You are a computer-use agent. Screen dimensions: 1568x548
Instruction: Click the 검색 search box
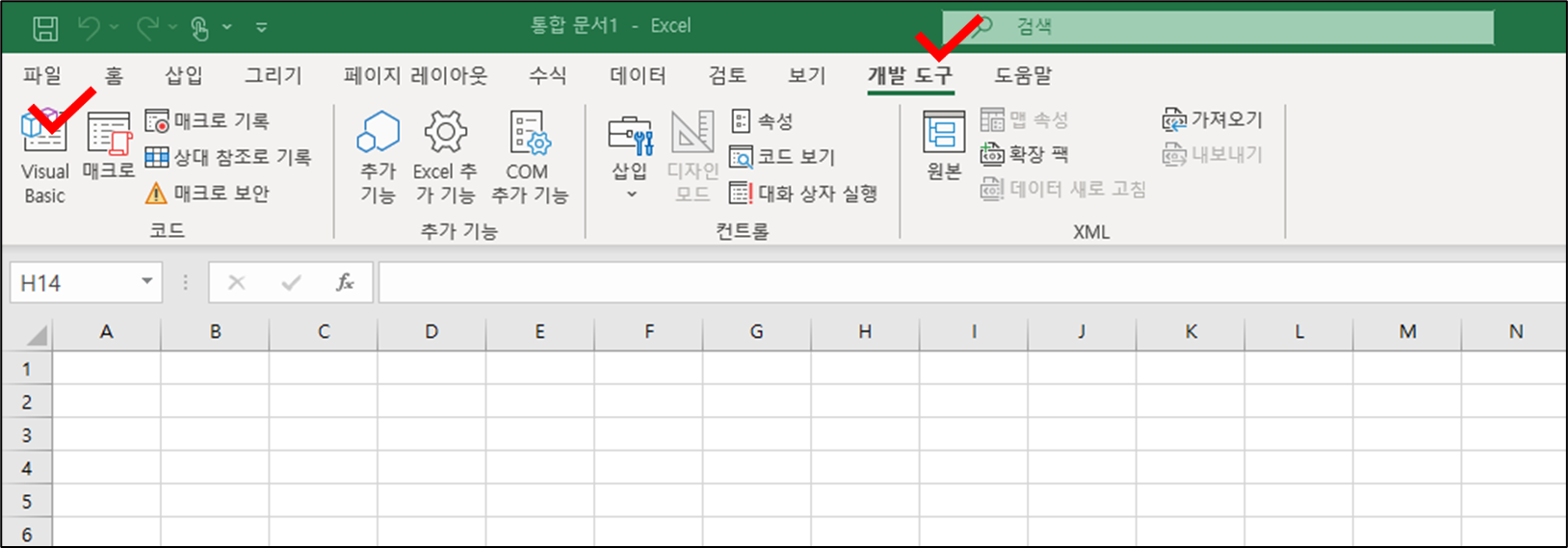[x=1218, y=27]
